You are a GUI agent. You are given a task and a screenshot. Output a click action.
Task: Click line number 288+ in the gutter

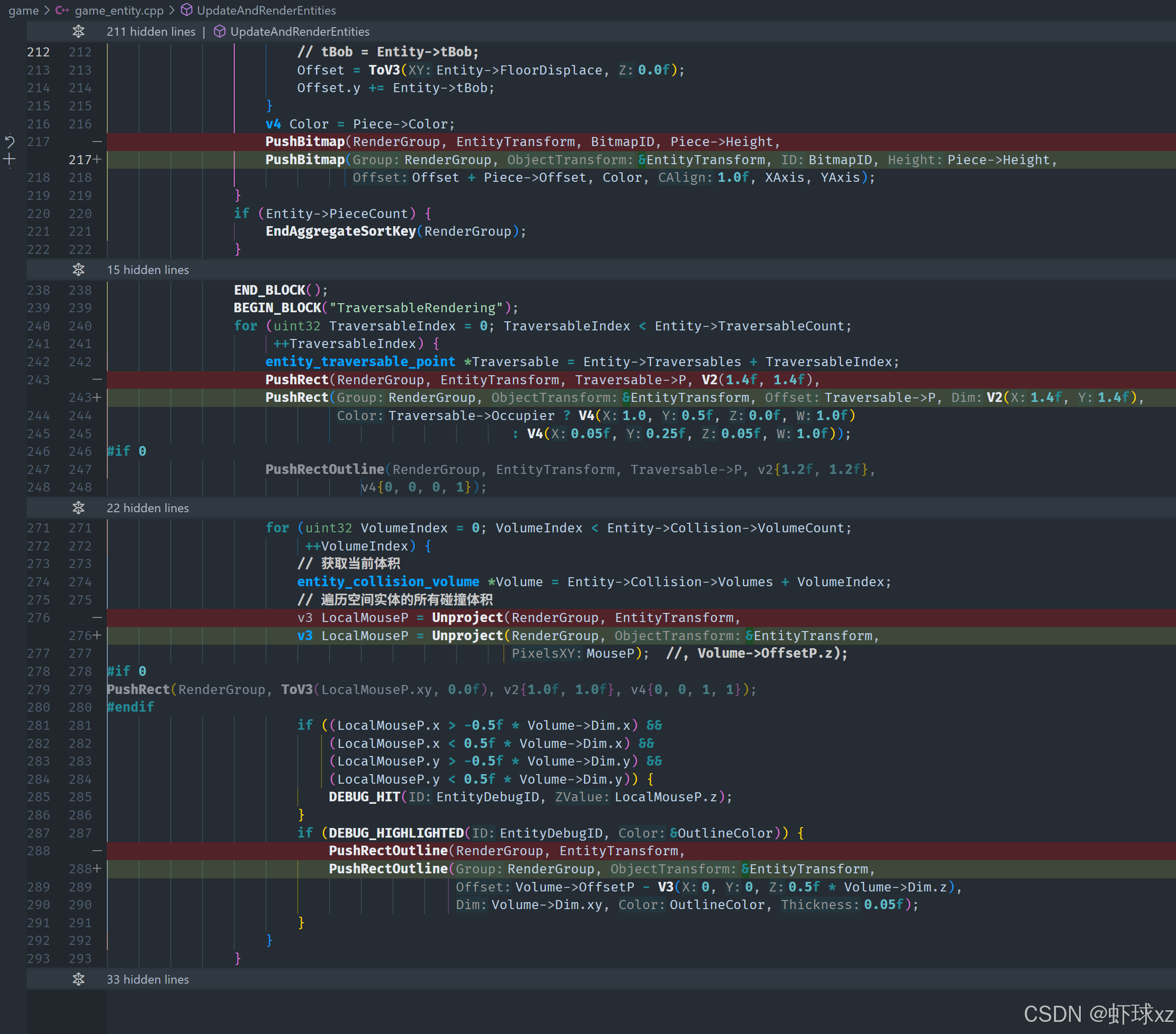81,869
